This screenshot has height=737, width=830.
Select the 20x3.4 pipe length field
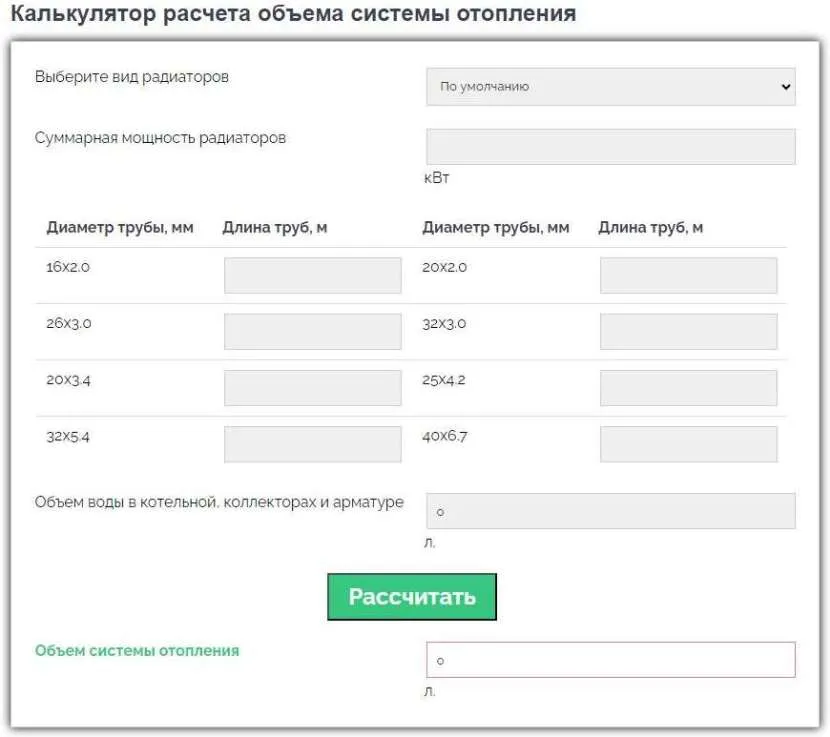[x=312, y=388]
